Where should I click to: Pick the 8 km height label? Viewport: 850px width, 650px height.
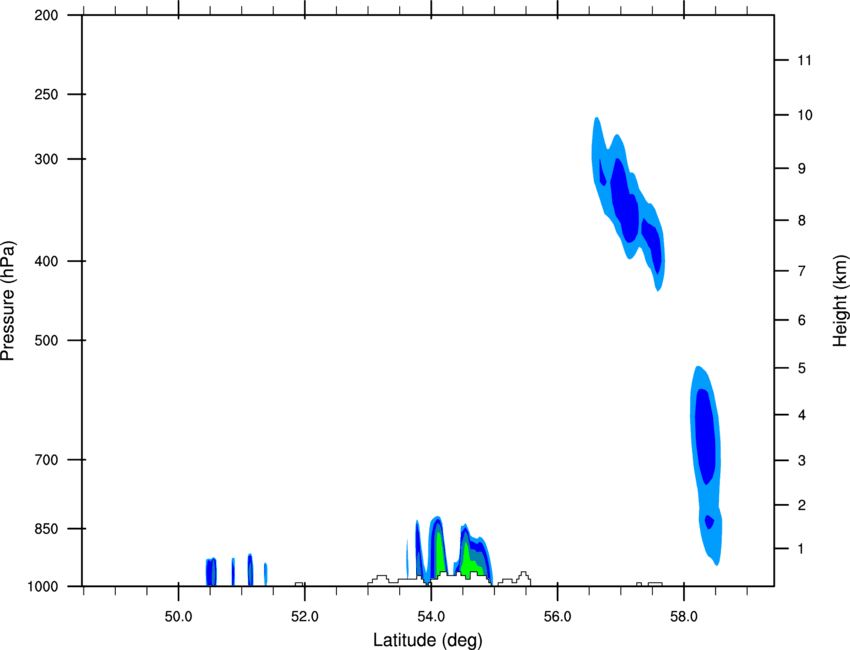click(x=802, y=221)
